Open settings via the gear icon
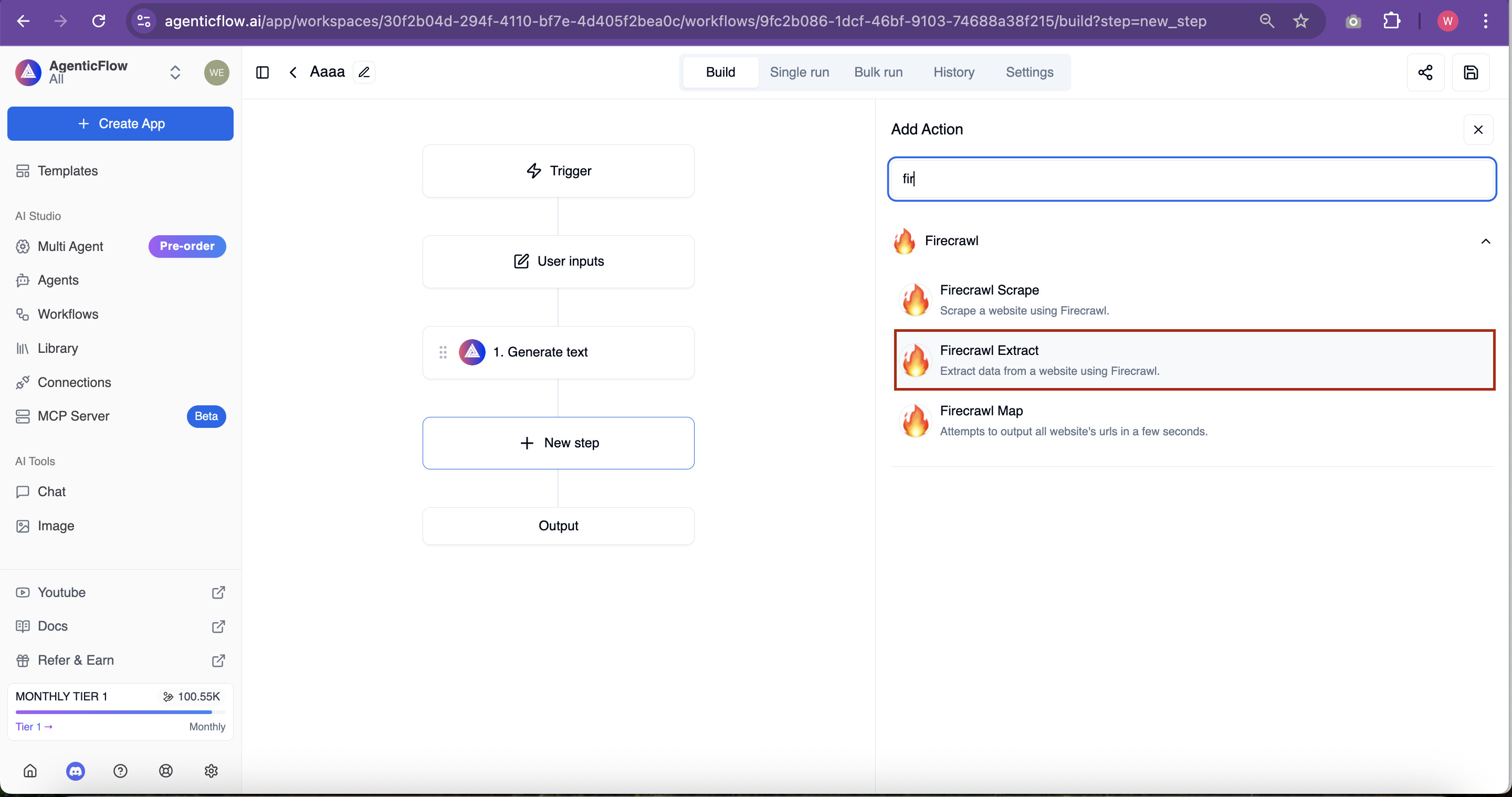The image size is (1512, 797). (x=211, y=771)
